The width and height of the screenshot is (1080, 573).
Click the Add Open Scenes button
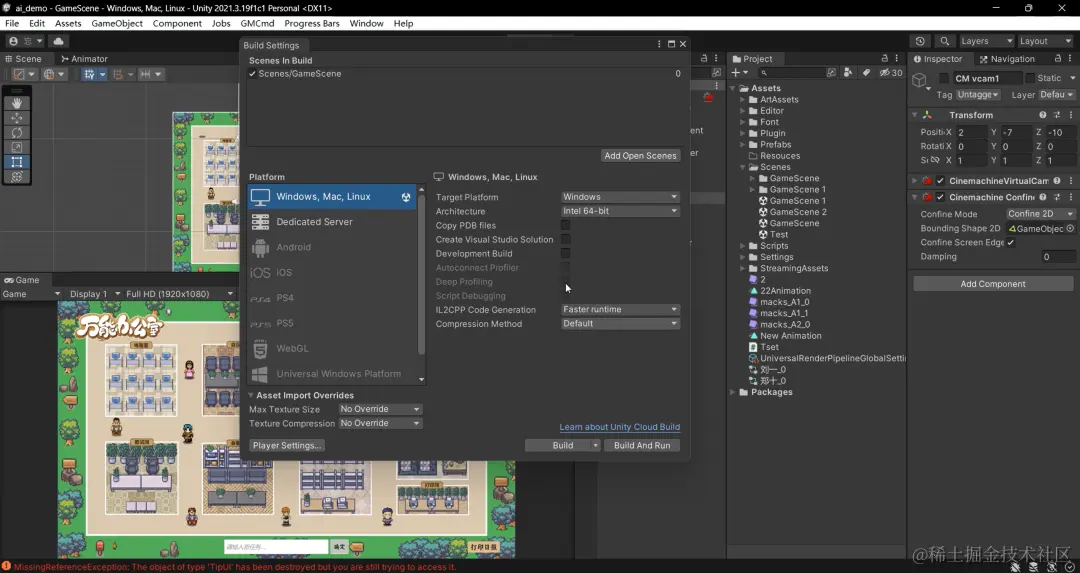click(x=641, y=156)
